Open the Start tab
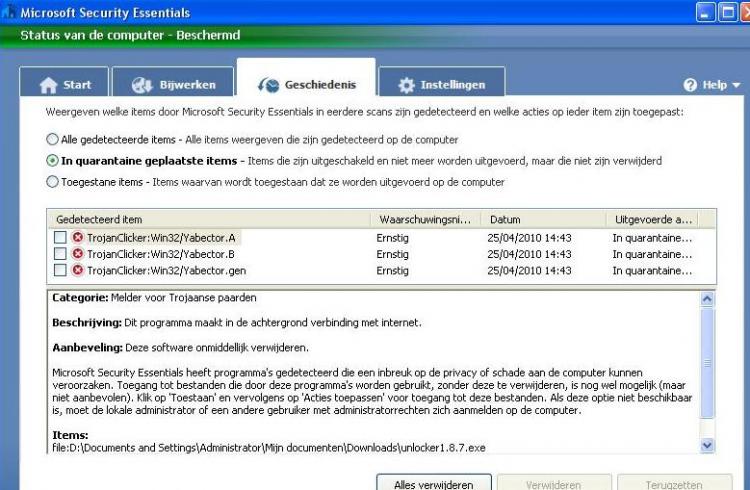 click(64, 84)
